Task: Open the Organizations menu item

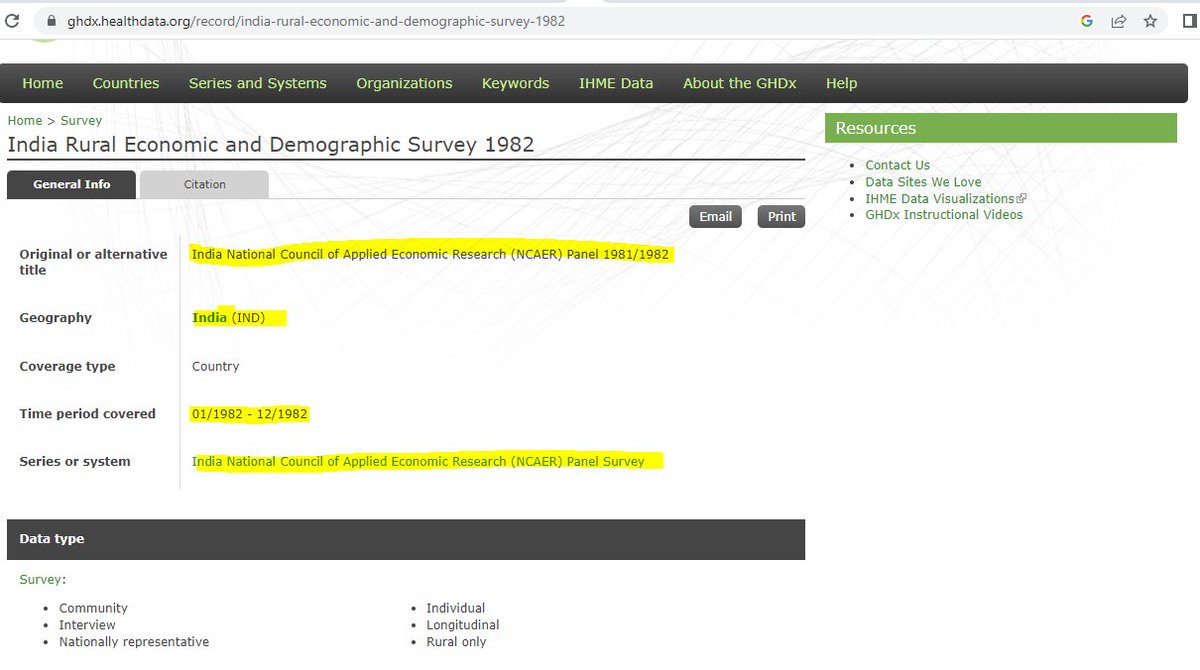Action: point(404,83)
